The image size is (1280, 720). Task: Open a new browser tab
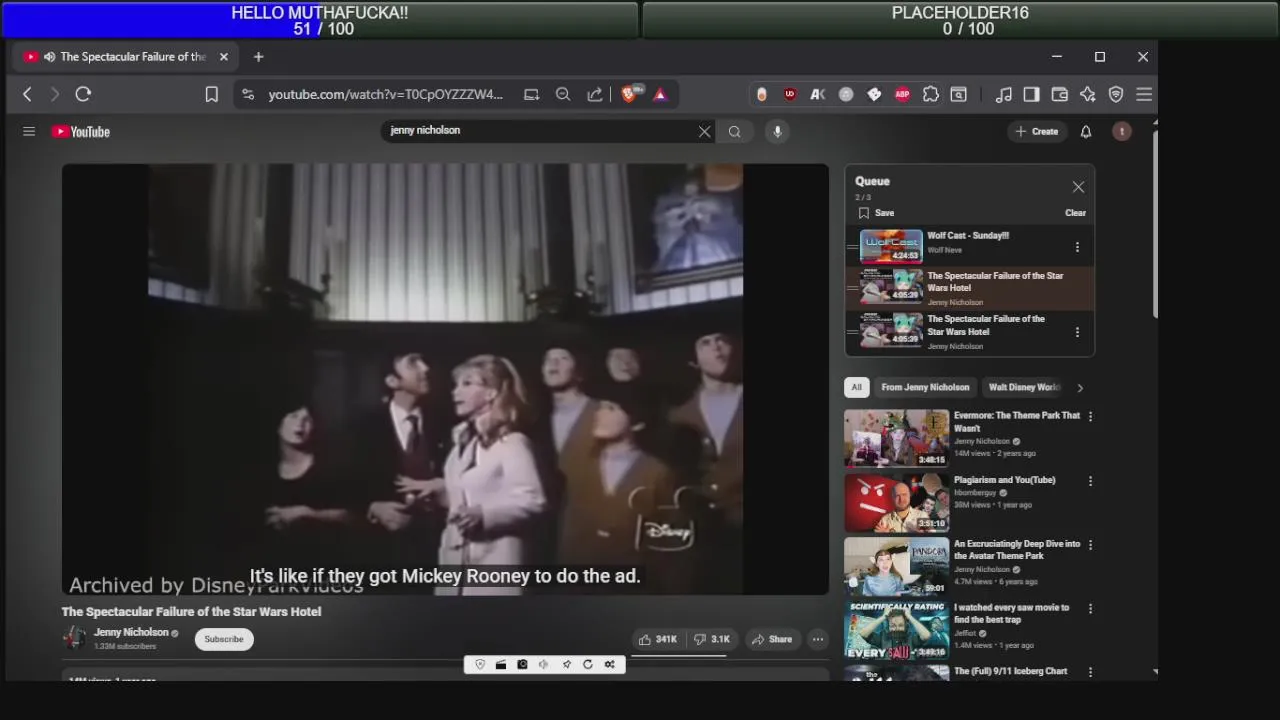tap(258, 57)
